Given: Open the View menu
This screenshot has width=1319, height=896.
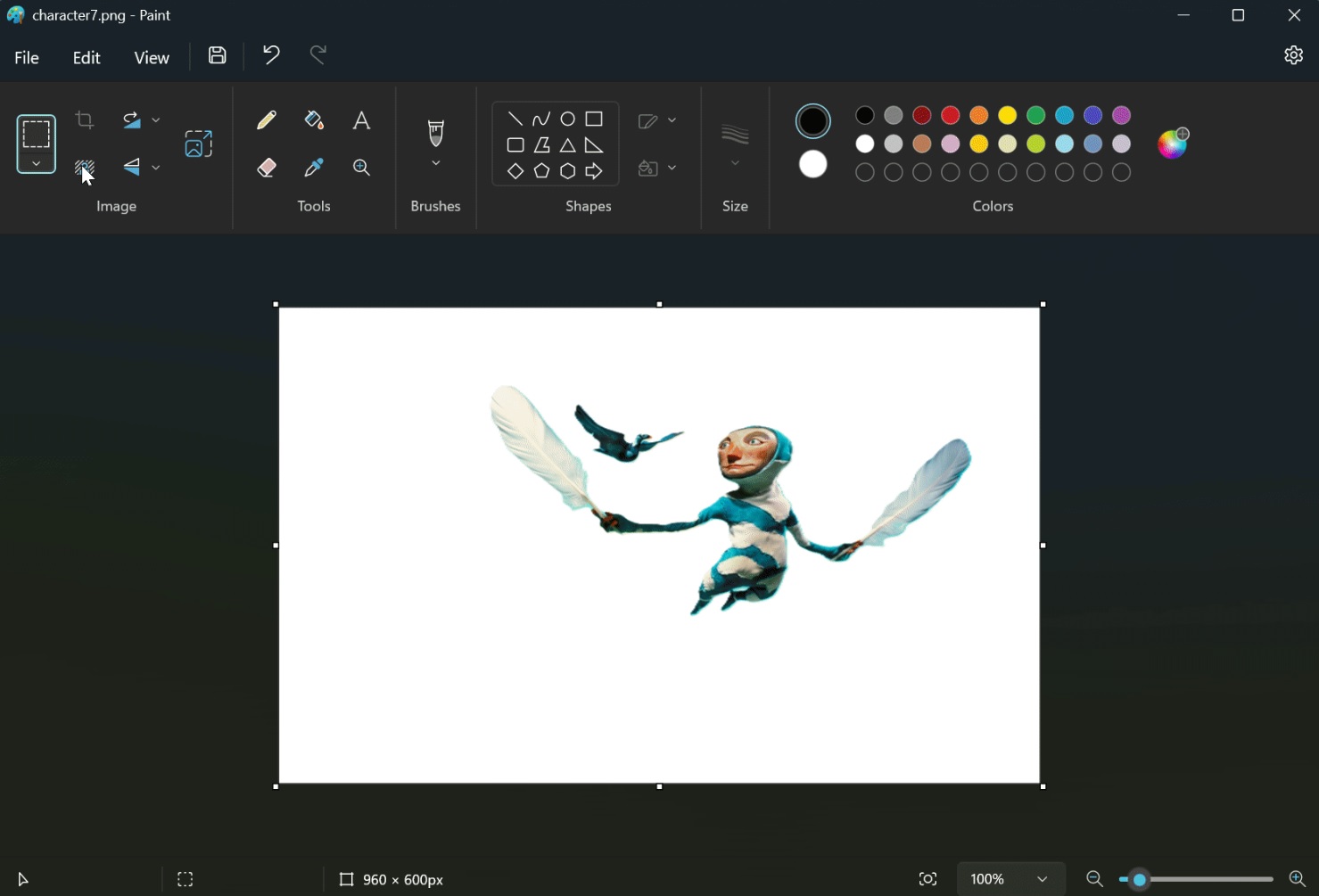Looking at the screenshot, I should (151, 56).
